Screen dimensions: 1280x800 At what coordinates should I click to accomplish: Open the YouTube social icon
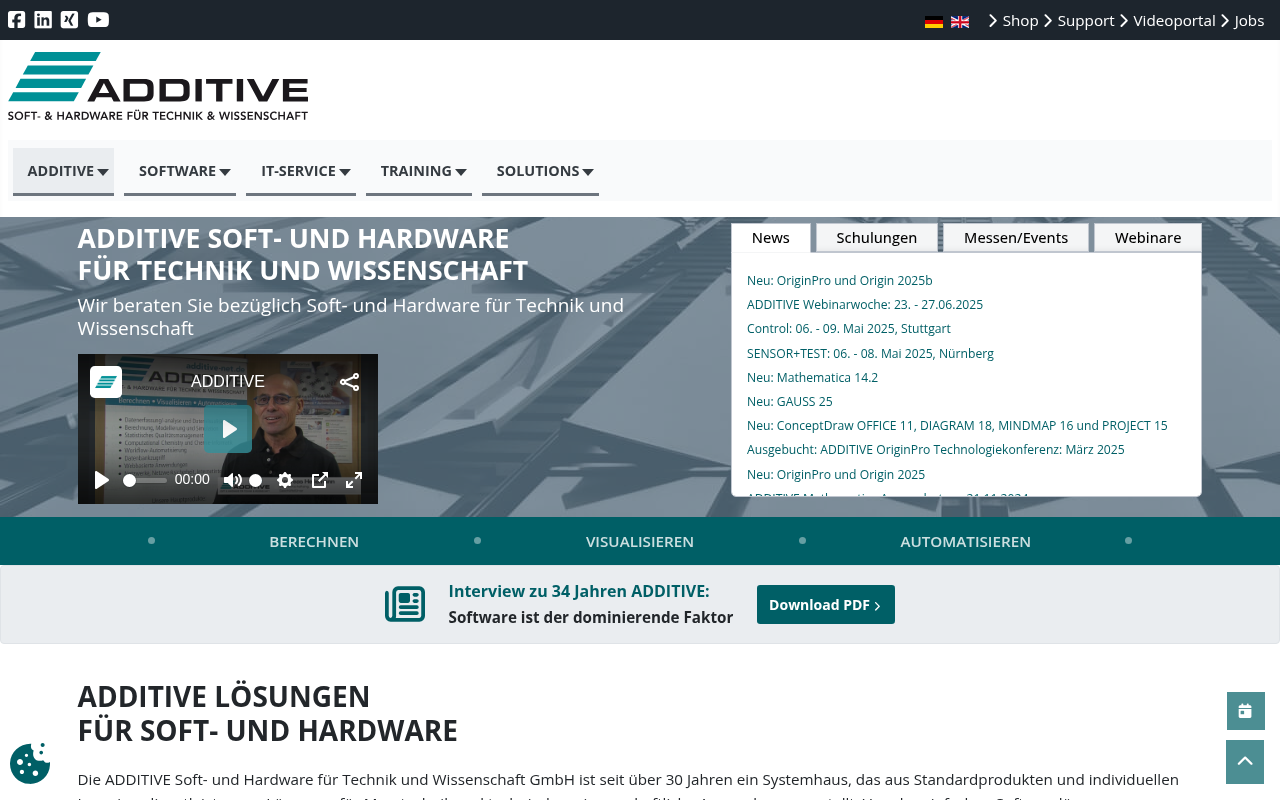coord(98,20)
